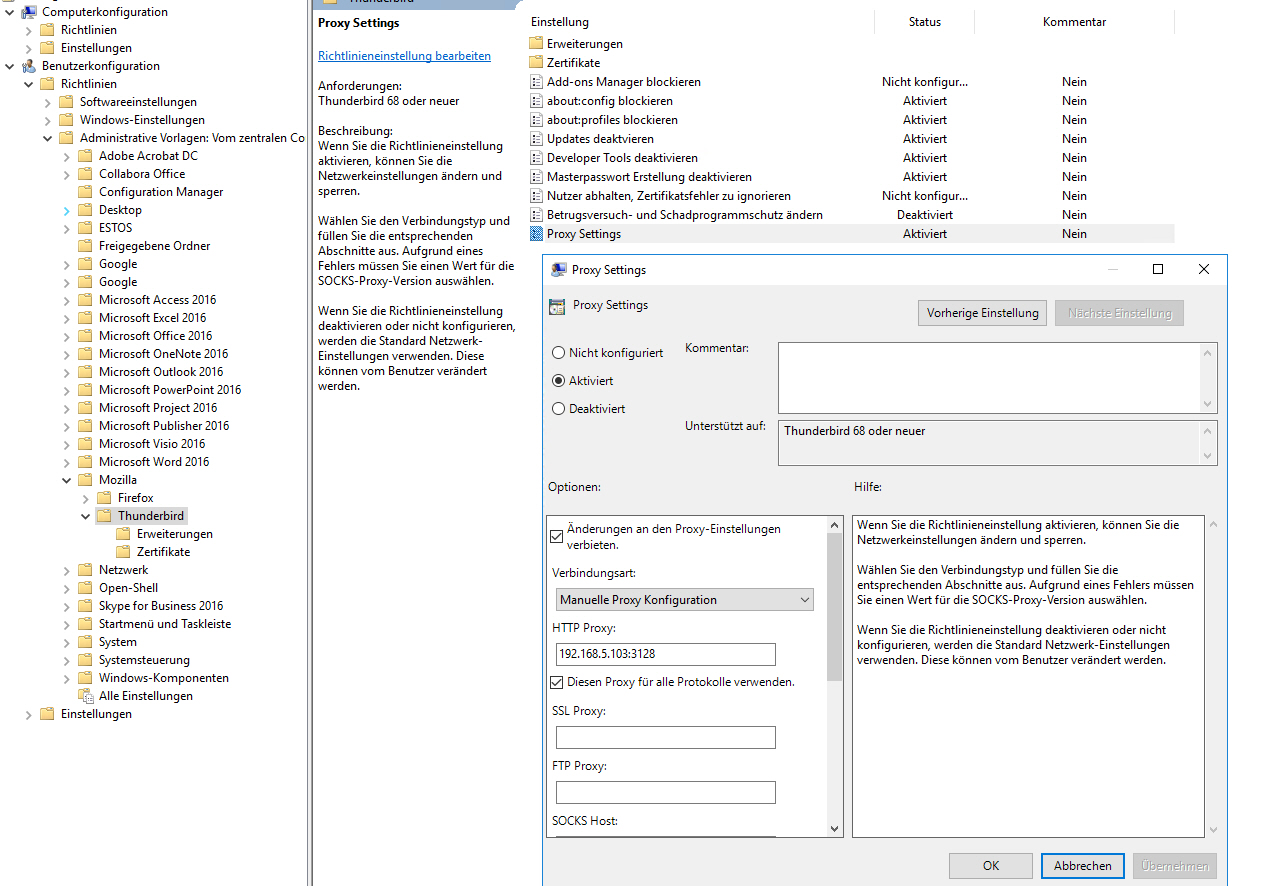The width and height of the screenshot is (1286, 886).
Task: Click the Computerkonfiguration computer icon
Action: pyautogui.click(x=29, y=12)
